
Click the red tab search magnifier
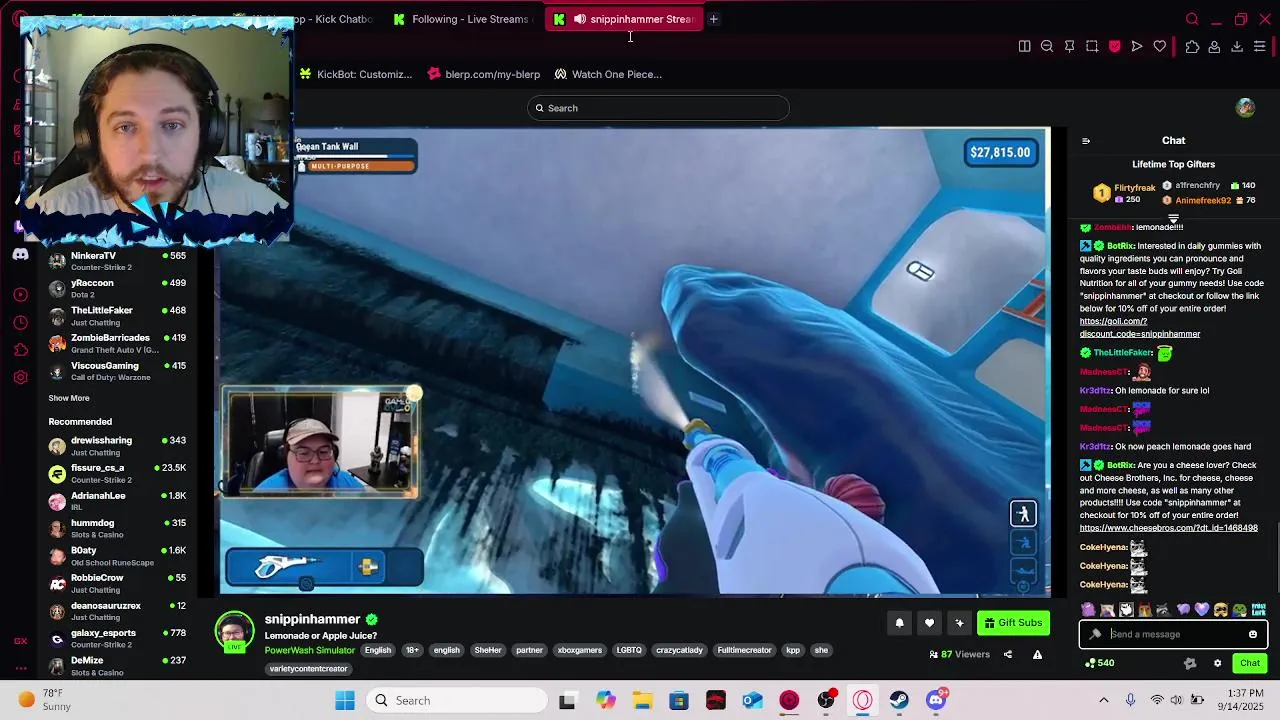tap(1192, 19)
